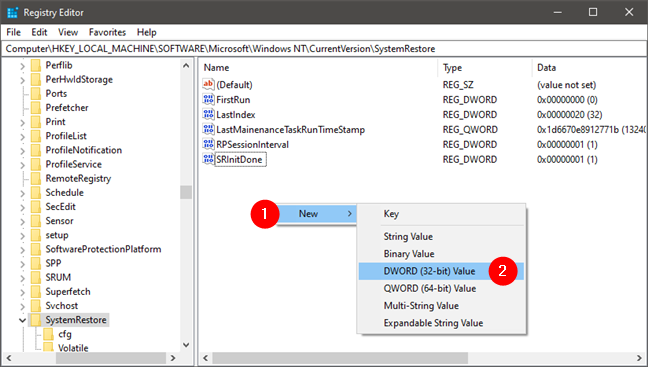The image size is (648, 367).
Task: Select the SystemRestore key
Action: point(76,320)
